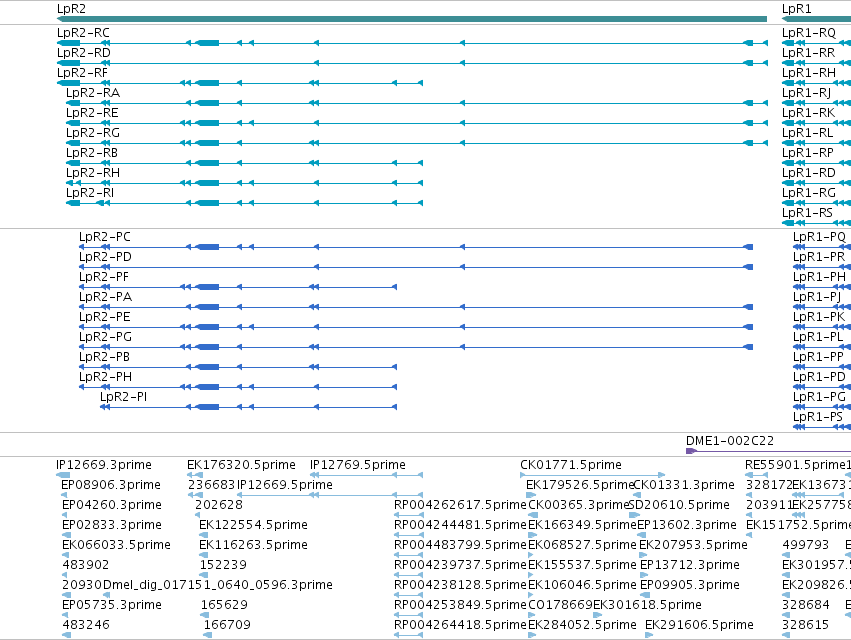Click the LpR2-PI label
This screenshot has height=640, width=851.
point(123,397)
